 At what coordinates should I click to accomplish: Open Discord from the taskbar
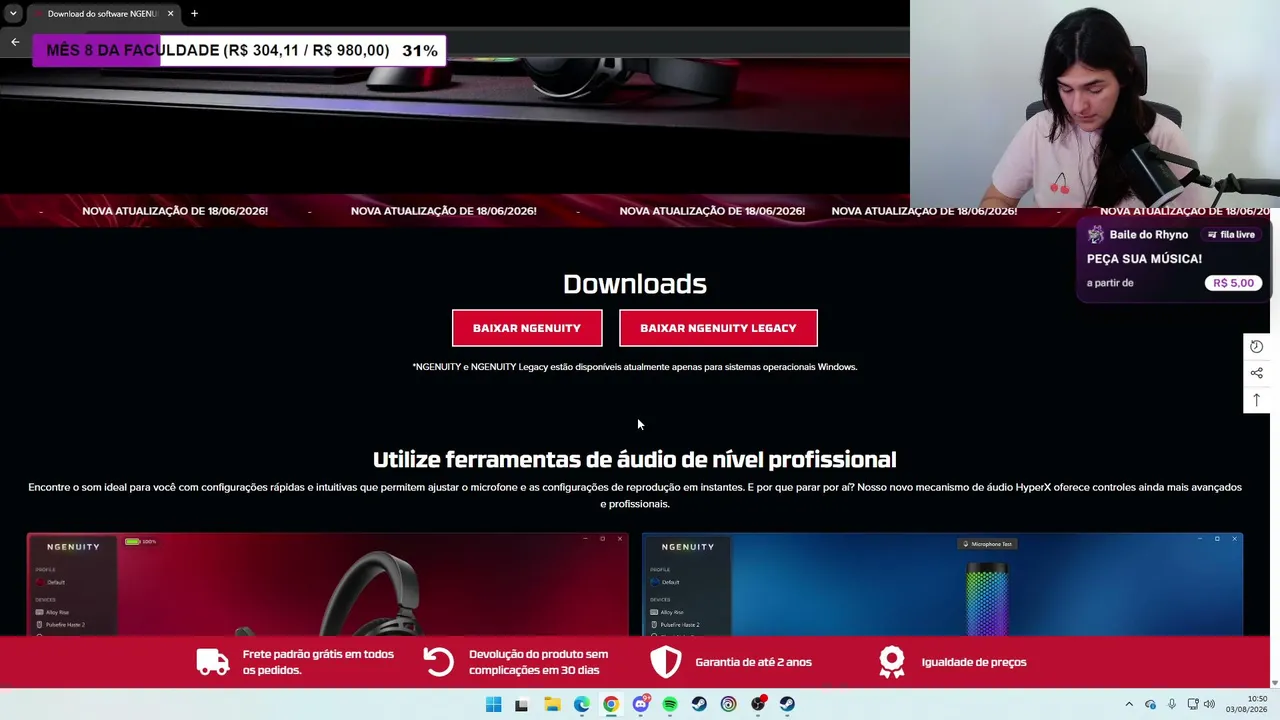[641, 704]
